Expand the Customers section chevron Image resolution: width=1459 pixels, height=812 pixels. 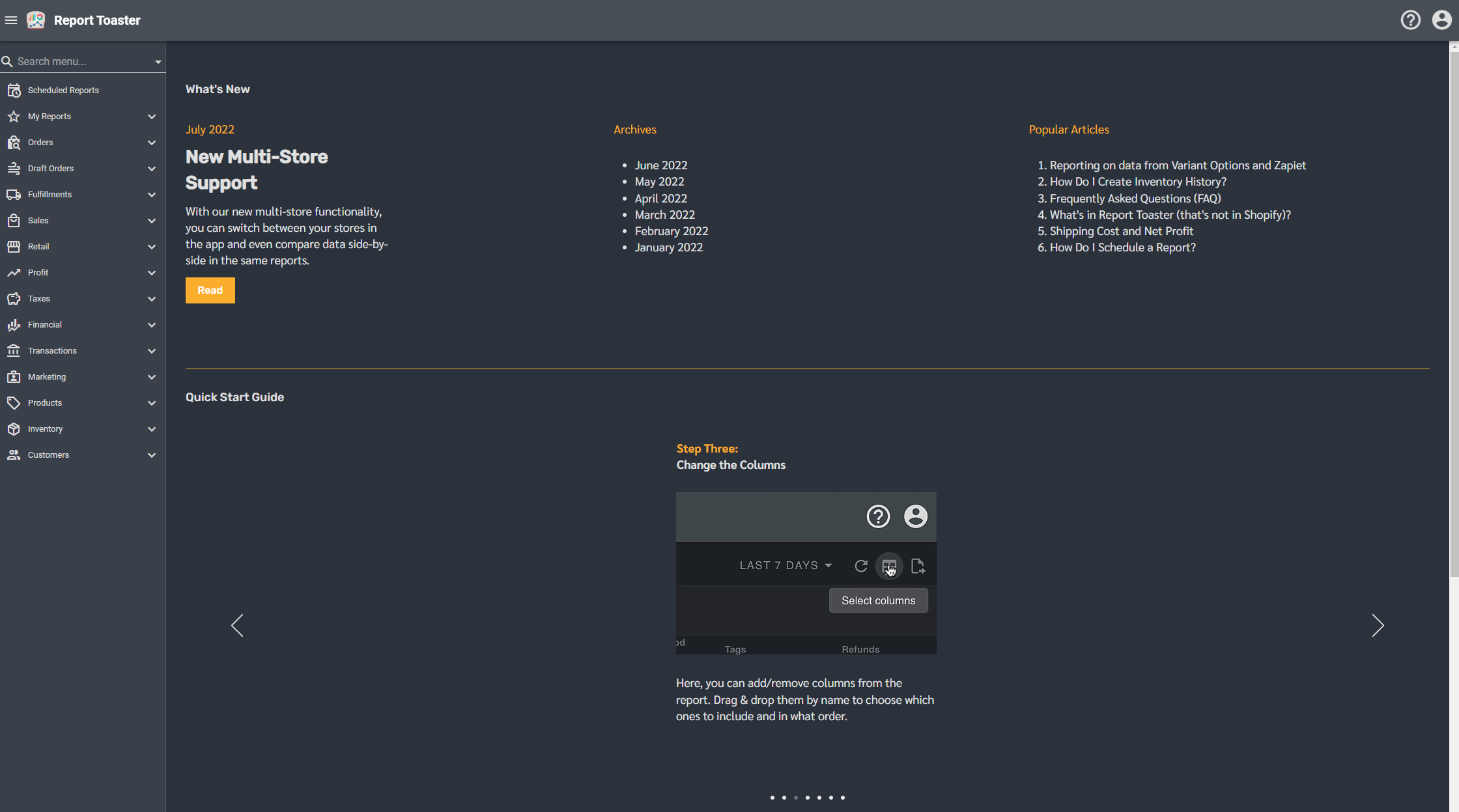point(152,455)
